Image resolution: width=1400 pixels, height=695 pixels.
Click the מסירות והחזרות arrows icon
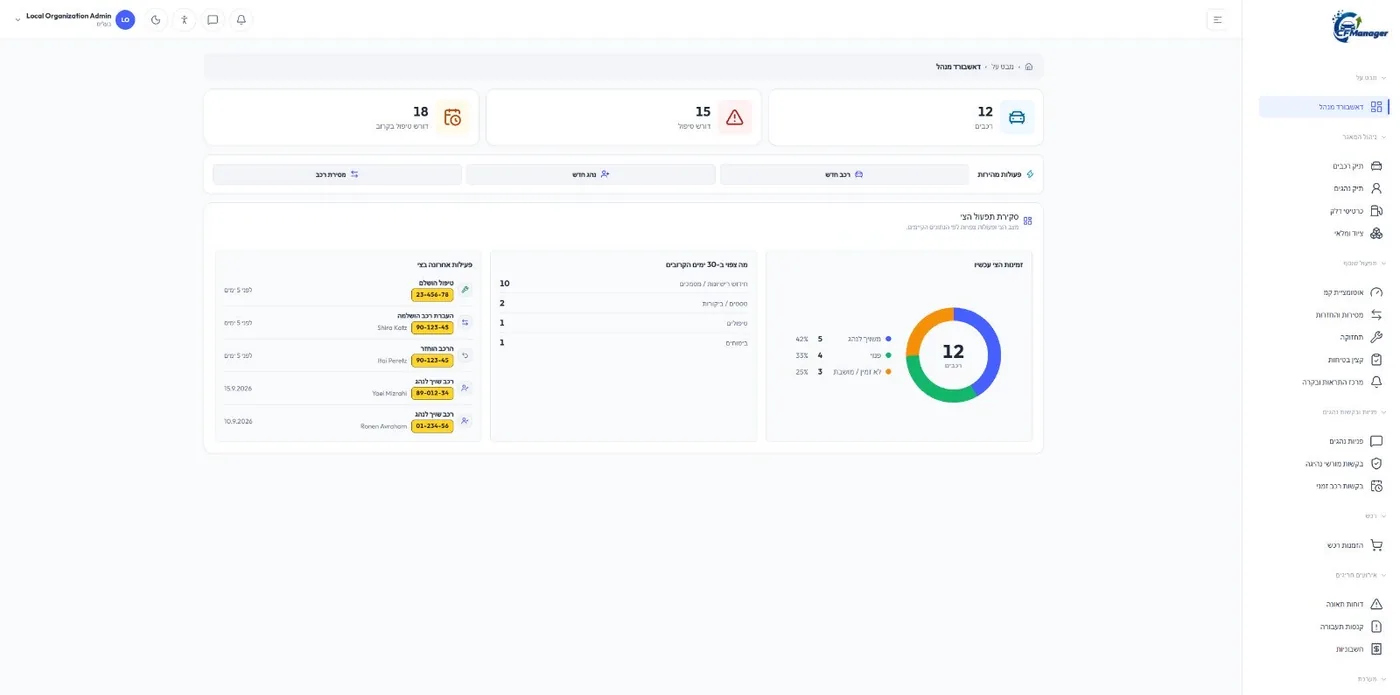(x=1376, y=315)
